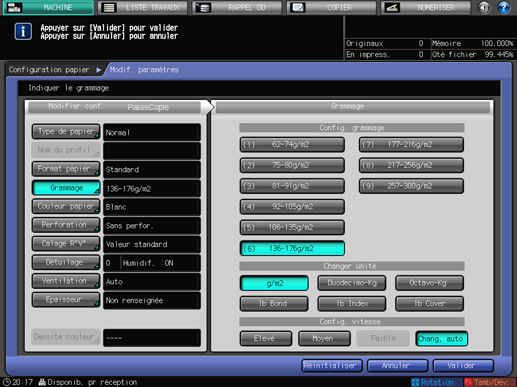Go back to Configuration papier breadcrumb
The image size is (517, 387).
click(x=49, y=70)
